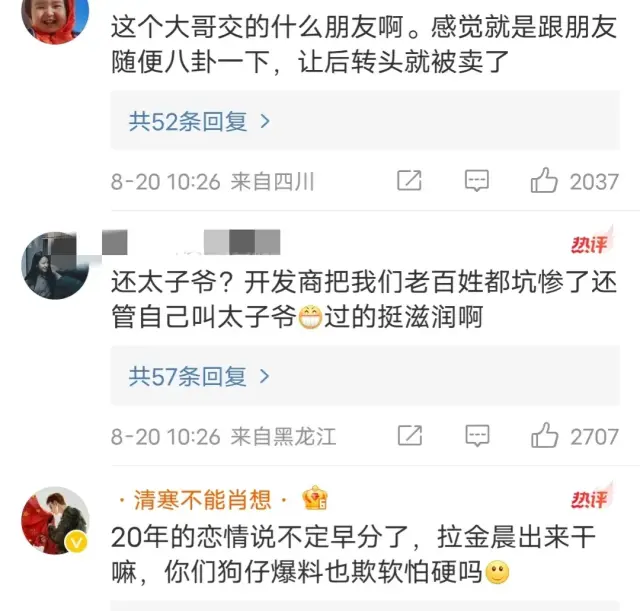Like the comment with 2707 likes
The image size is (640, 611).
tap(544, 435)
